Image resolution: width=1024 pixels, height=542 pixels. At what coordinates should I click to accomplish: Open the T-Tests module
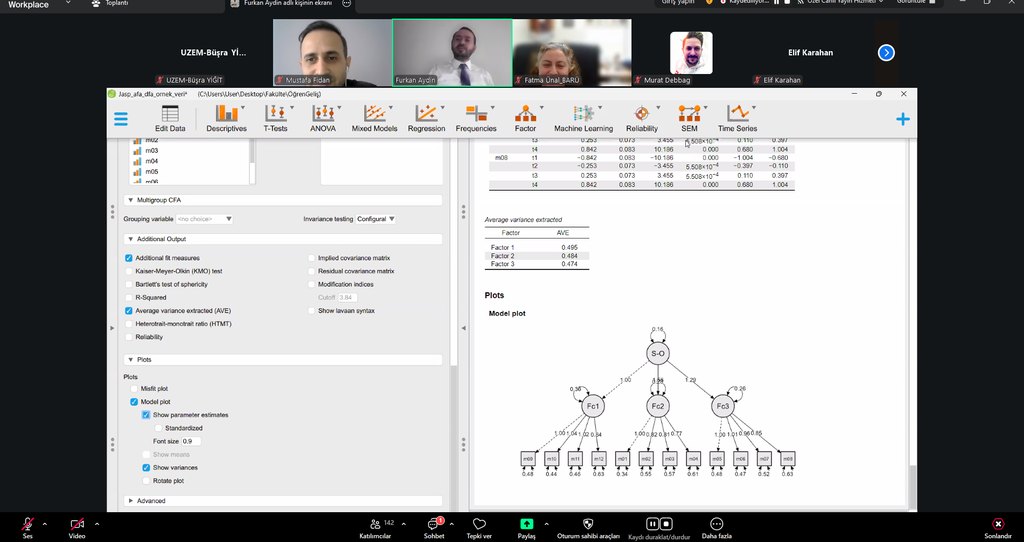tap(275, 118)
